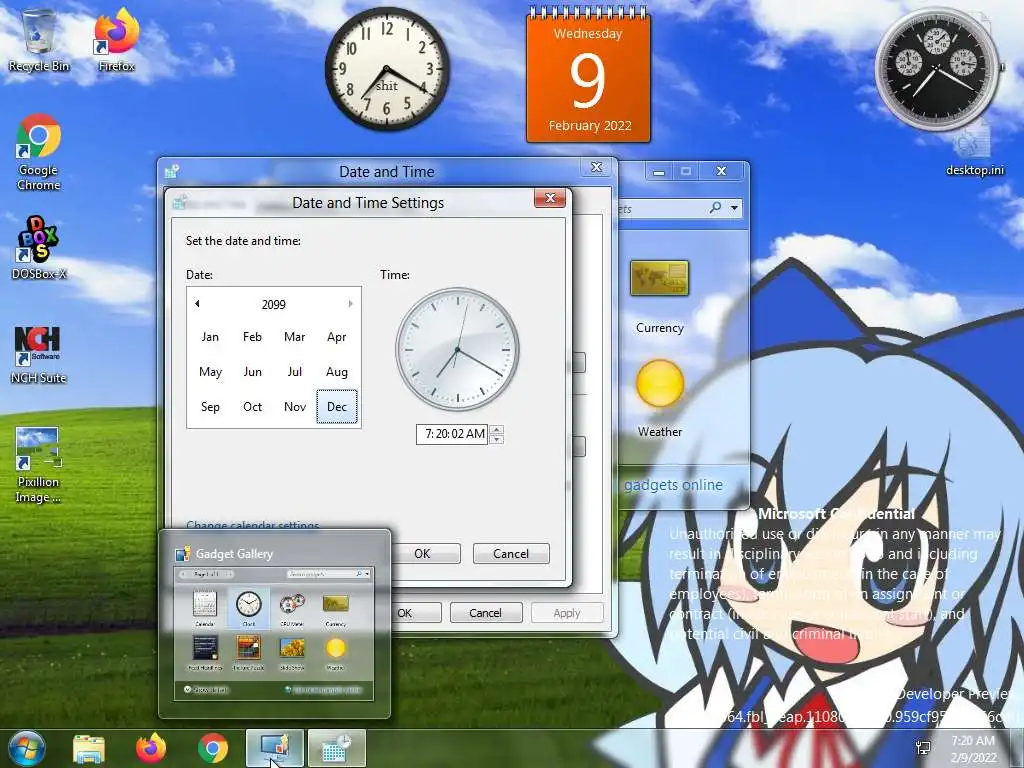The image size is (1024, 768).
Task: Launch Chrome from the taskbar
Action: (x=213, y=748)
